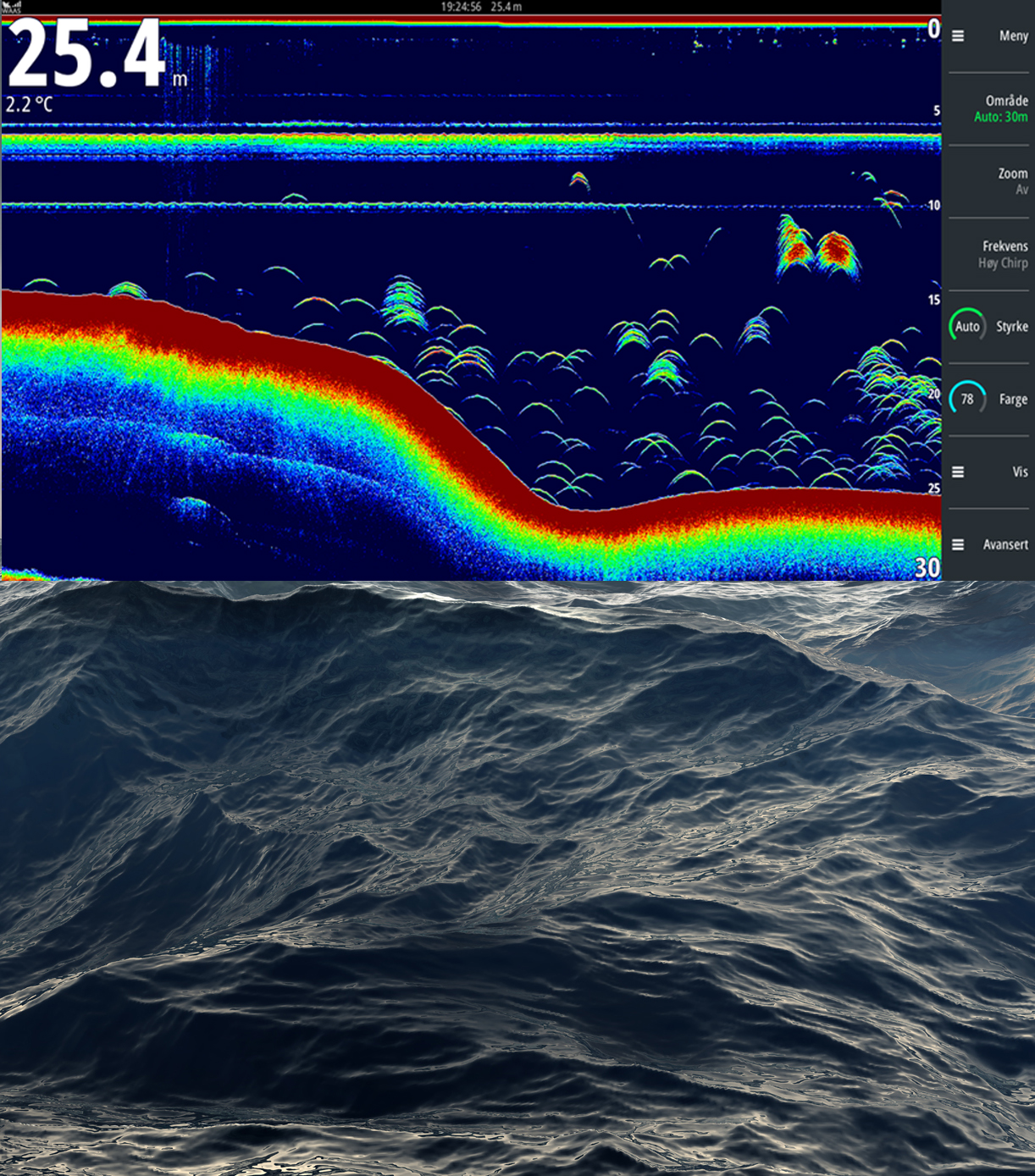The width and height of the screenshot is (1035, 1176).
Task: Click the Avansert hamburger icon
Action: coord(958,545)
